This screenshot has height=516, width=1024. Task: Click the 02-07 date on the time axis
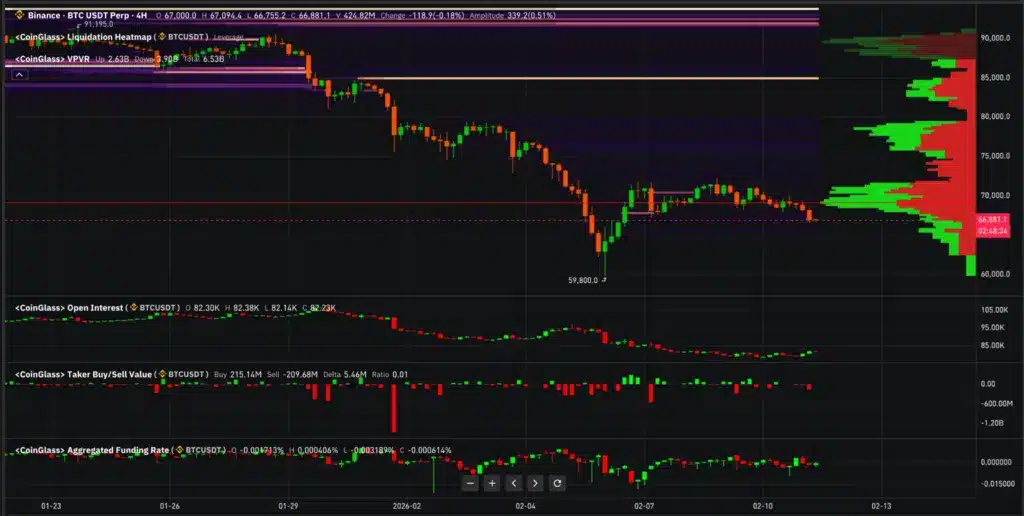645,507
